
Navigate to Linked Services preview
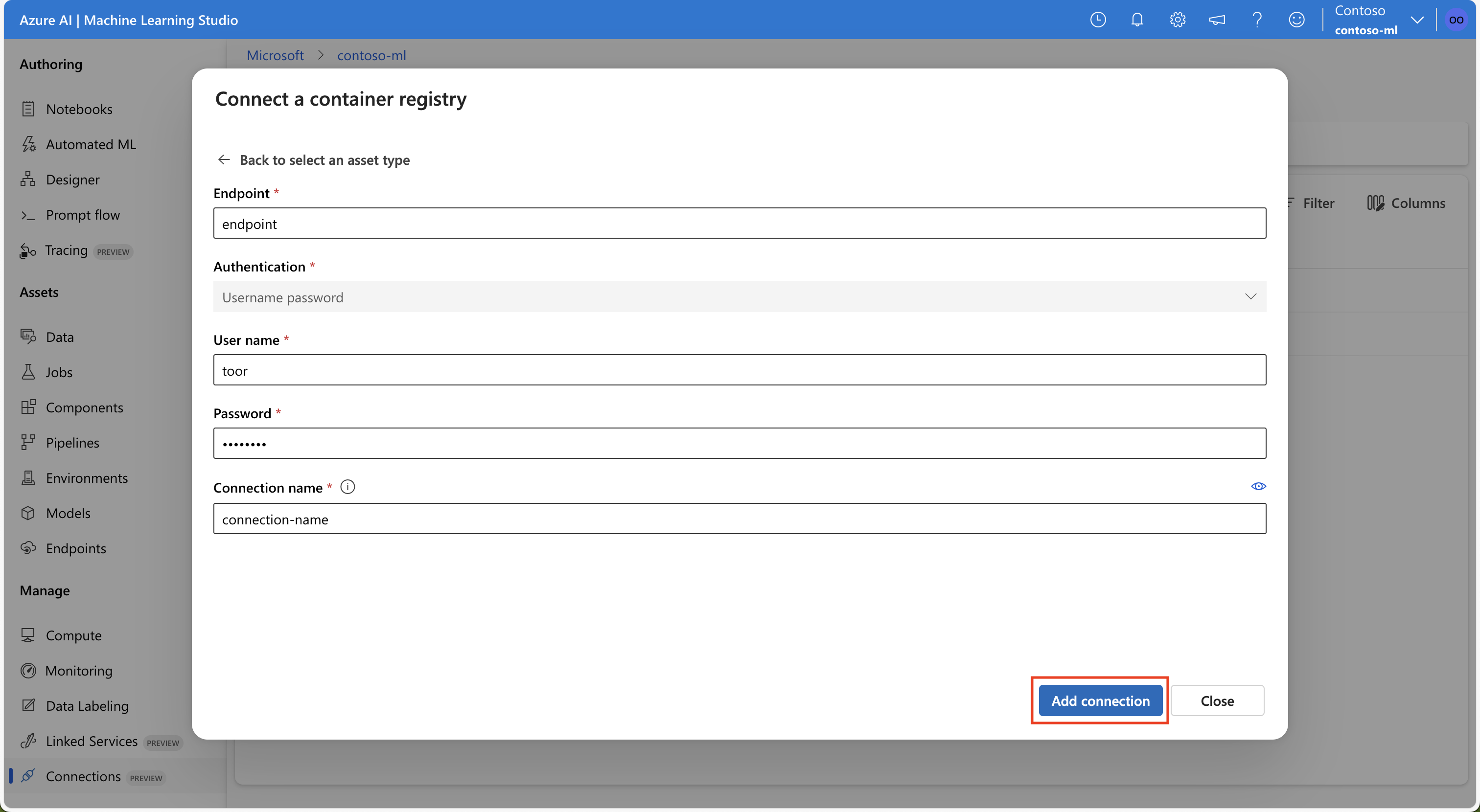pos(92,740)
